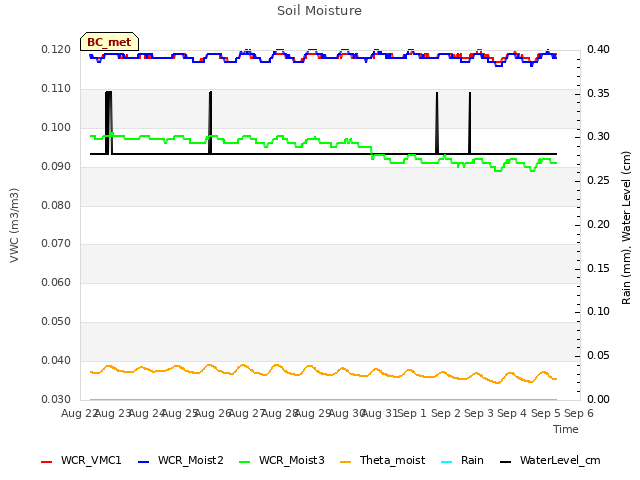Viewport: 640px width, 480px height.
Task: Click the VWC (m3/m3) axis label
Action: click(14, 225)
